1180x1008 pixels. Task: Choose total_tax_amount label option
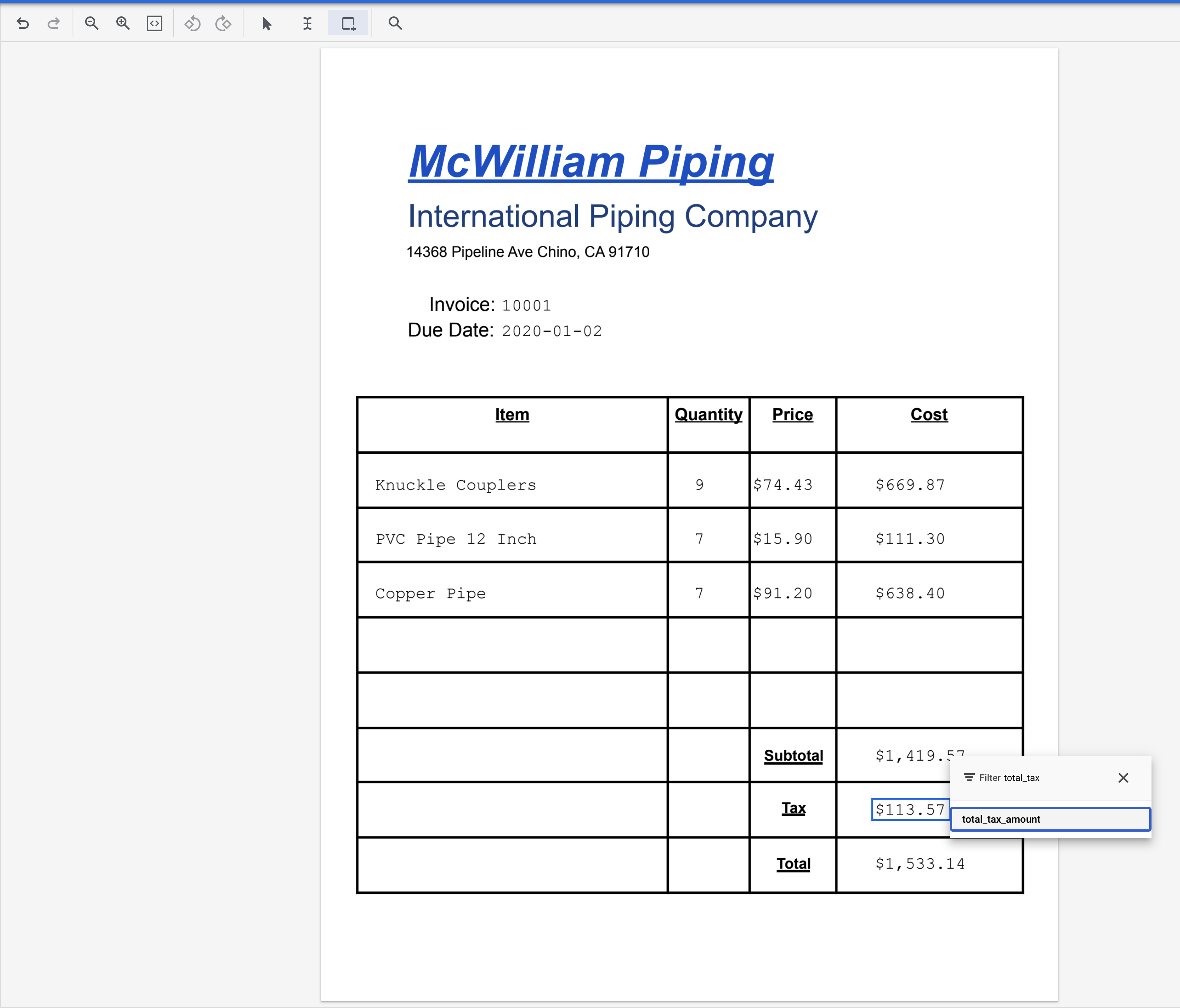1050,819
